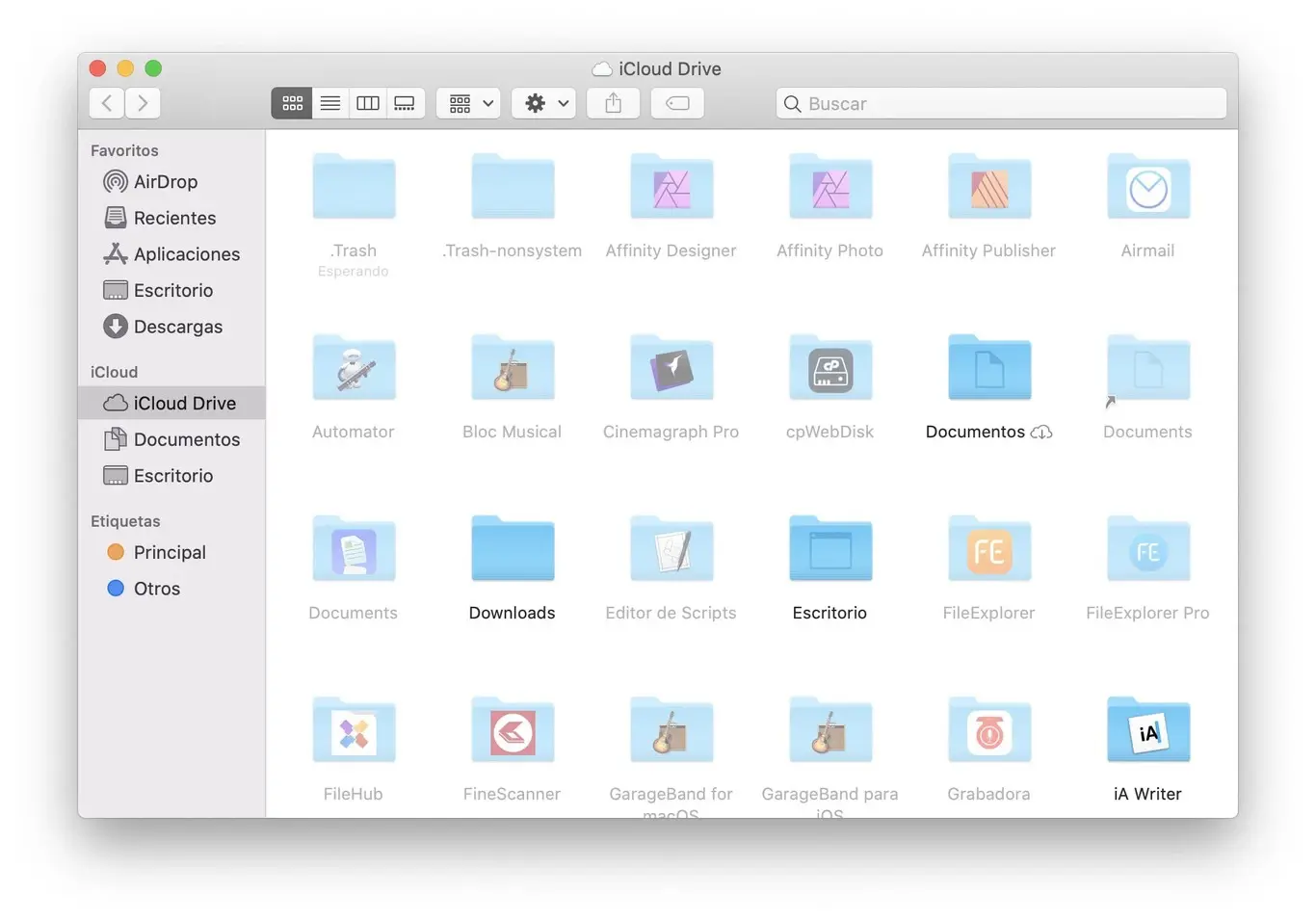
Task: Select the .Trash-nonsystem folder
Action: click(513, 187)
